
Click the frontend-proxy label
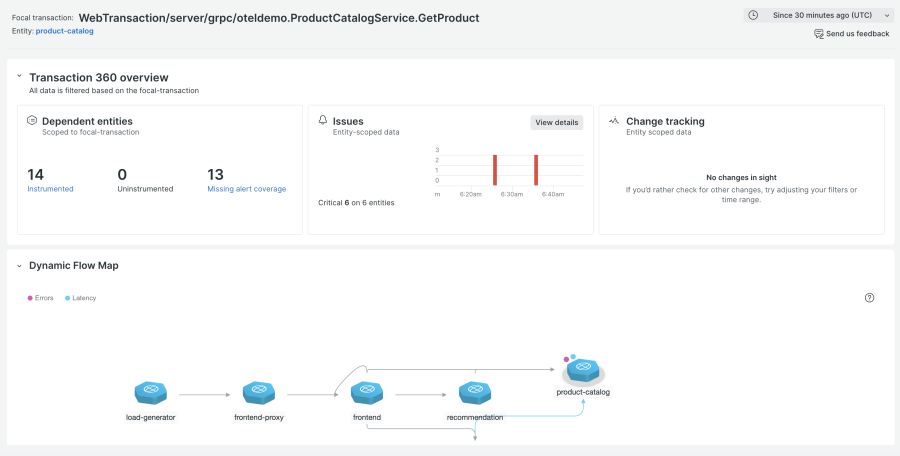pyautogui.click(x=259, y=418)
